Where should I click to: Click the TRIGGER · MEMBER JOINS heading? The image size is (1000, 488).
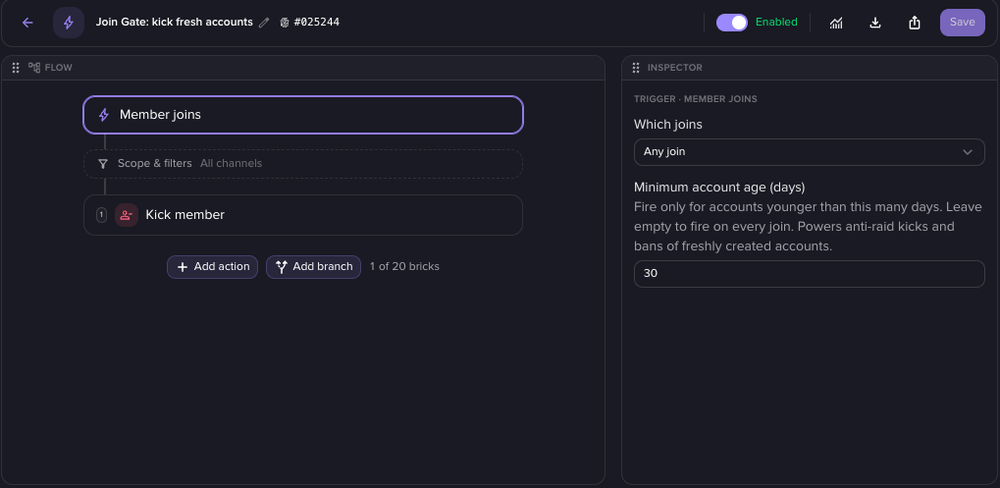coord(696,100)
